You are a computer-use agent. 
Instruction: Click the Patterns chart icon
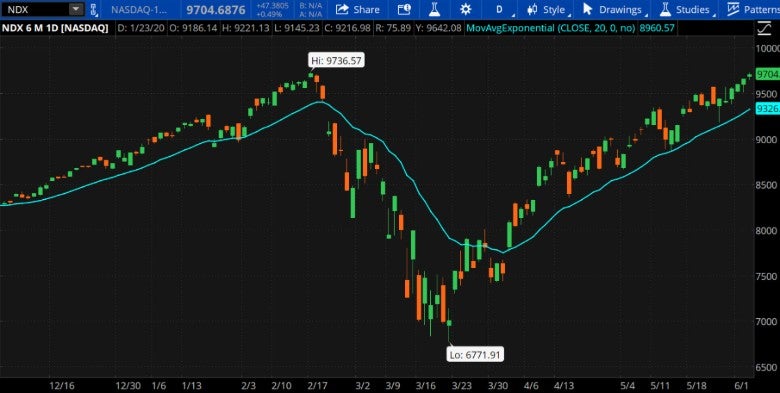pyautogui.click(x=733, y=9)
